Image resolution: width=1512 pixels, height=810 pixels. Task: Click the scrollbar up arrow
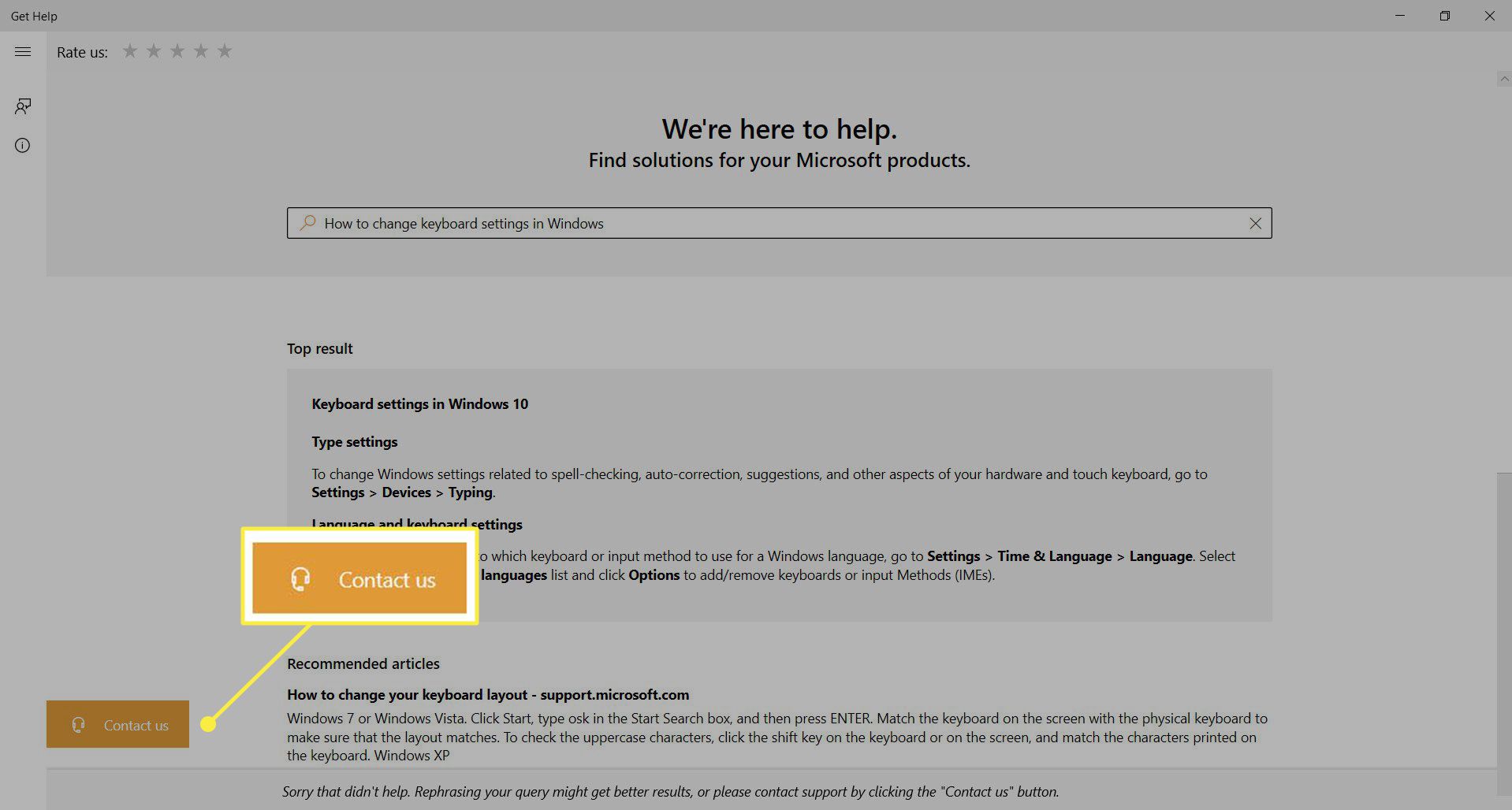click(1504, 79)
